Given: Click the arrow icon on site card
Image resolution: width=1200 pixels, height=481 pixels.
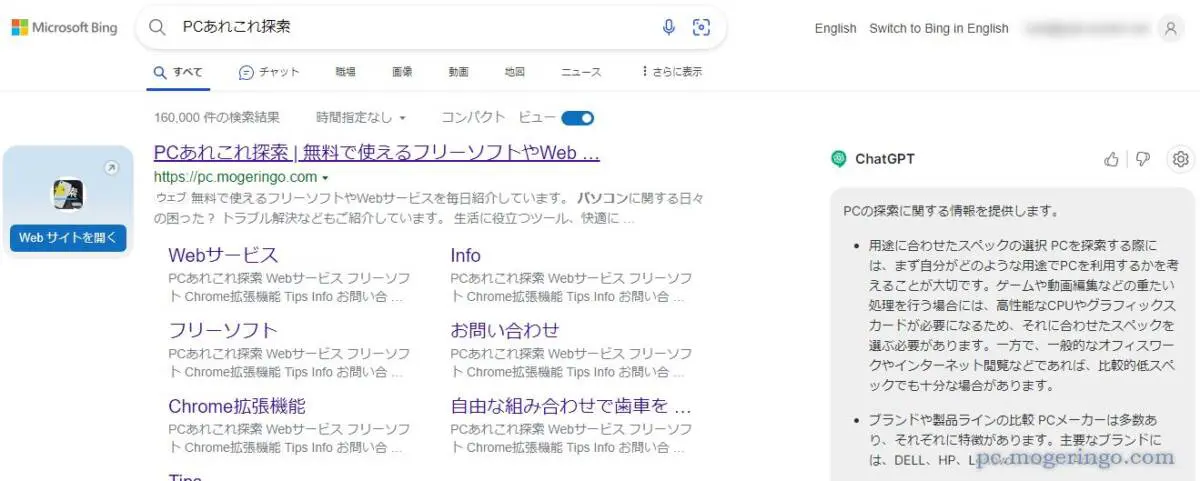Looking at the screenshot, I should click(111, 168).
